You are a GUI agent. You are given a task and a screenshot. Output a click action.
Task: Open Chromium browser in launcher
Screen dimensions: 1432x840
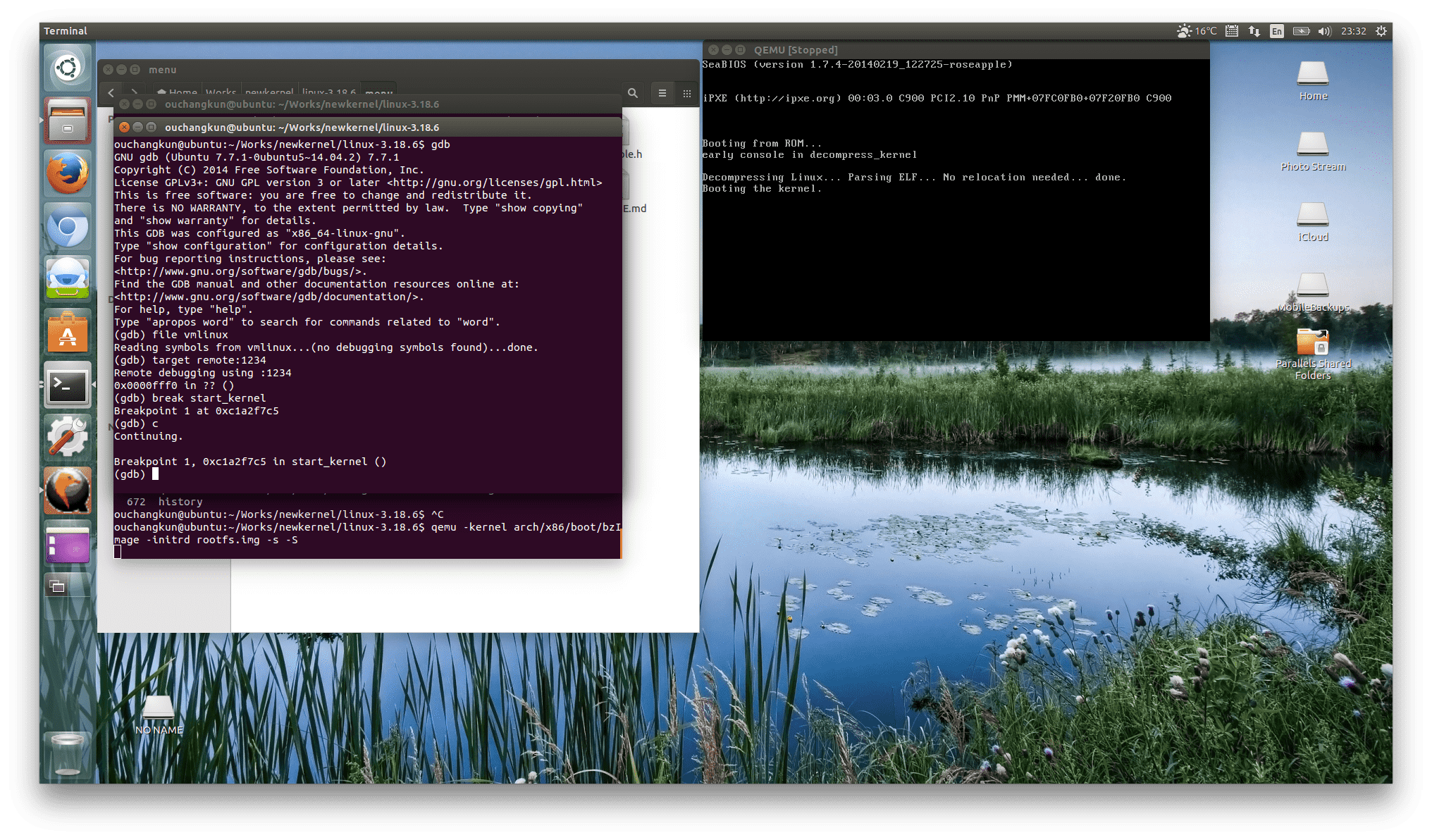(68, 227)
